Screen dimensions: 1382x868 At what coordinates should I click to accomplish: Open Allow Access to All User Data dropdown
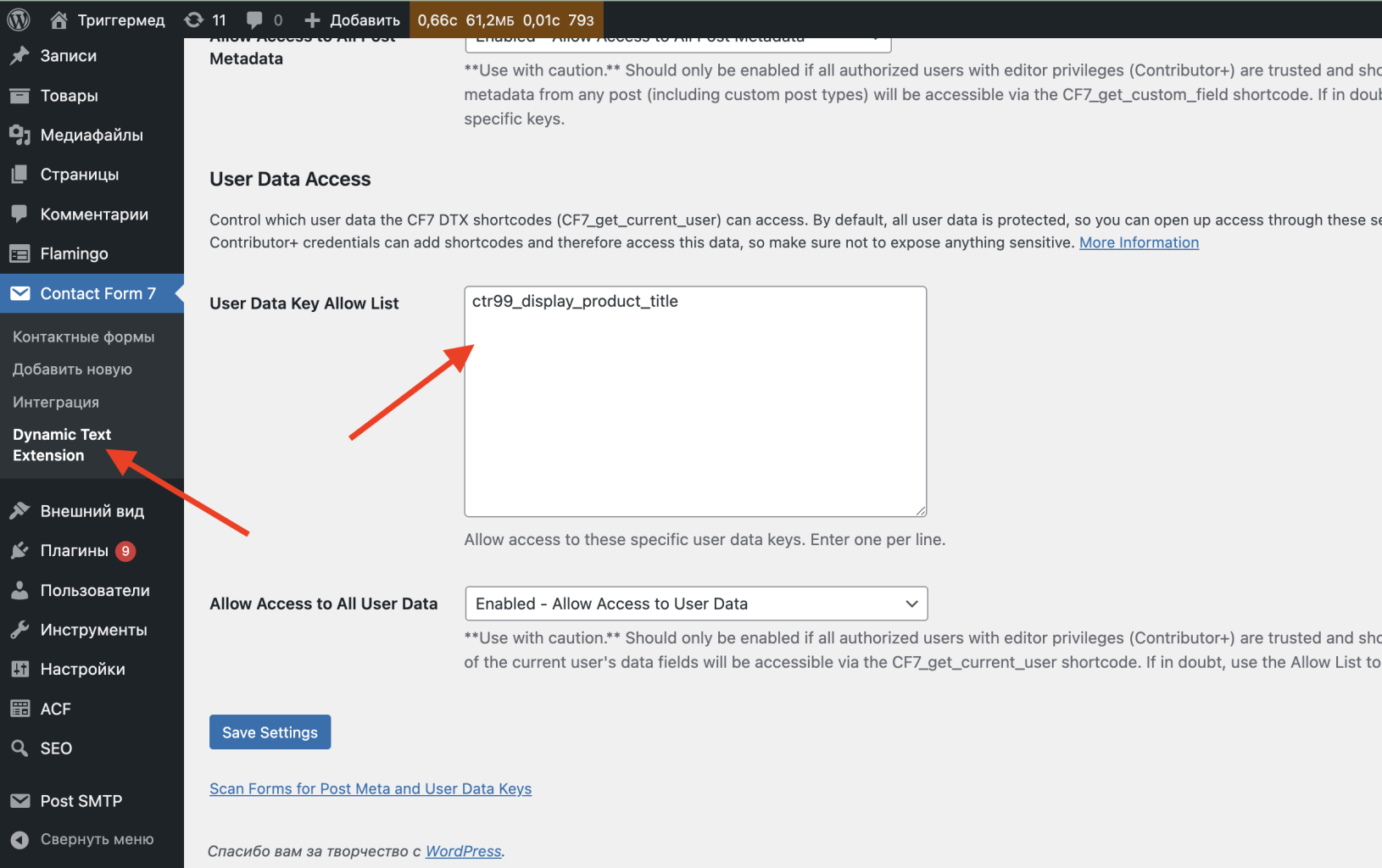(696, 604)
